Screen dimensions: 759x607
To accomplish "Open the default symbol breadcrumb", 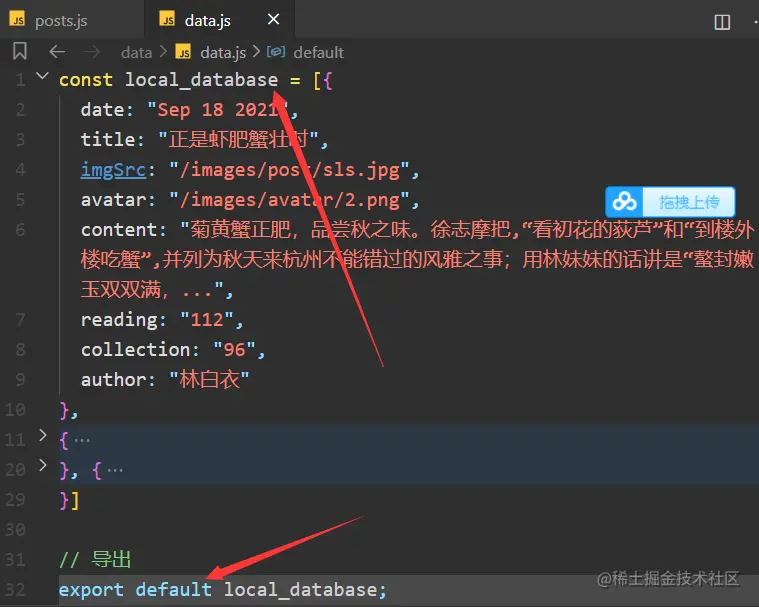I will coord(319,52).
